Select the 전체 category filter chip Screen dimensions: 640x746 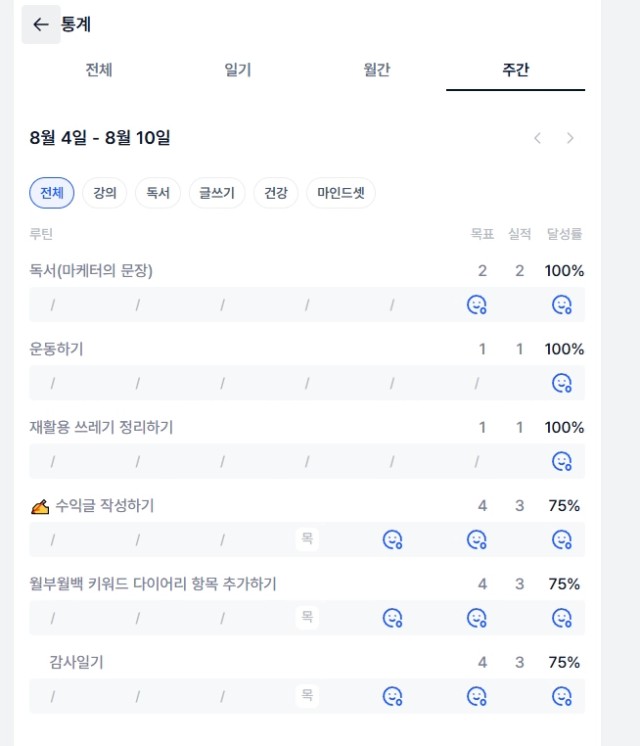[x=52, y=193]
